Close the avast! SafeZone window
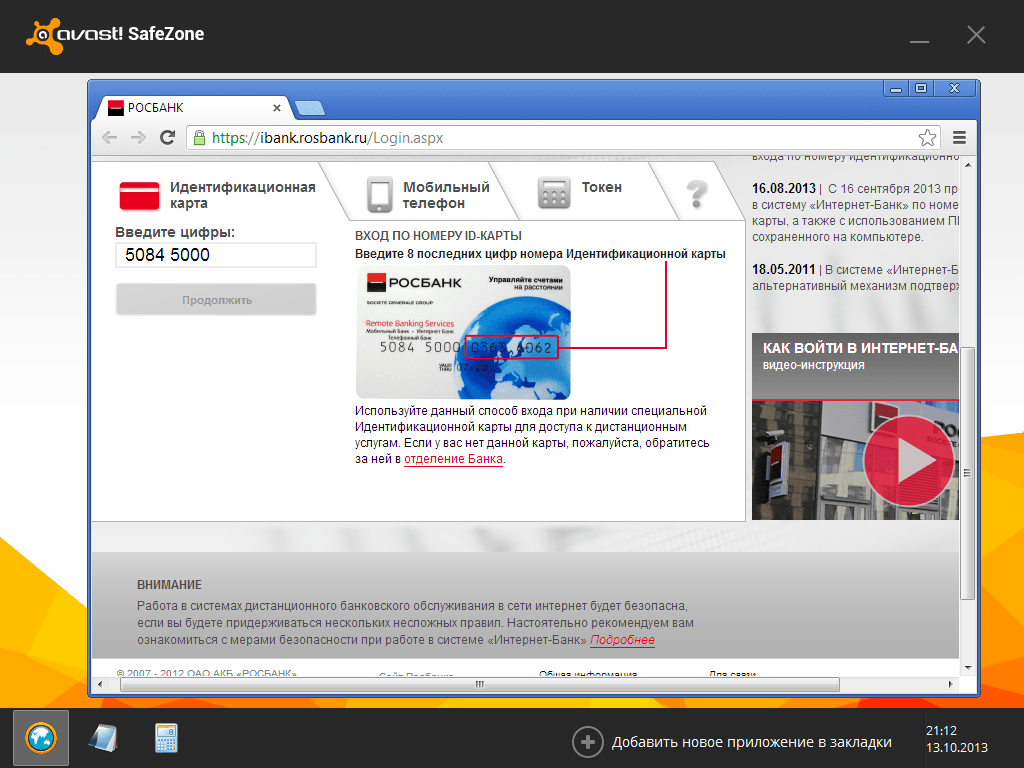Viewport: 1024px width, 768px height. coord(976,35)
